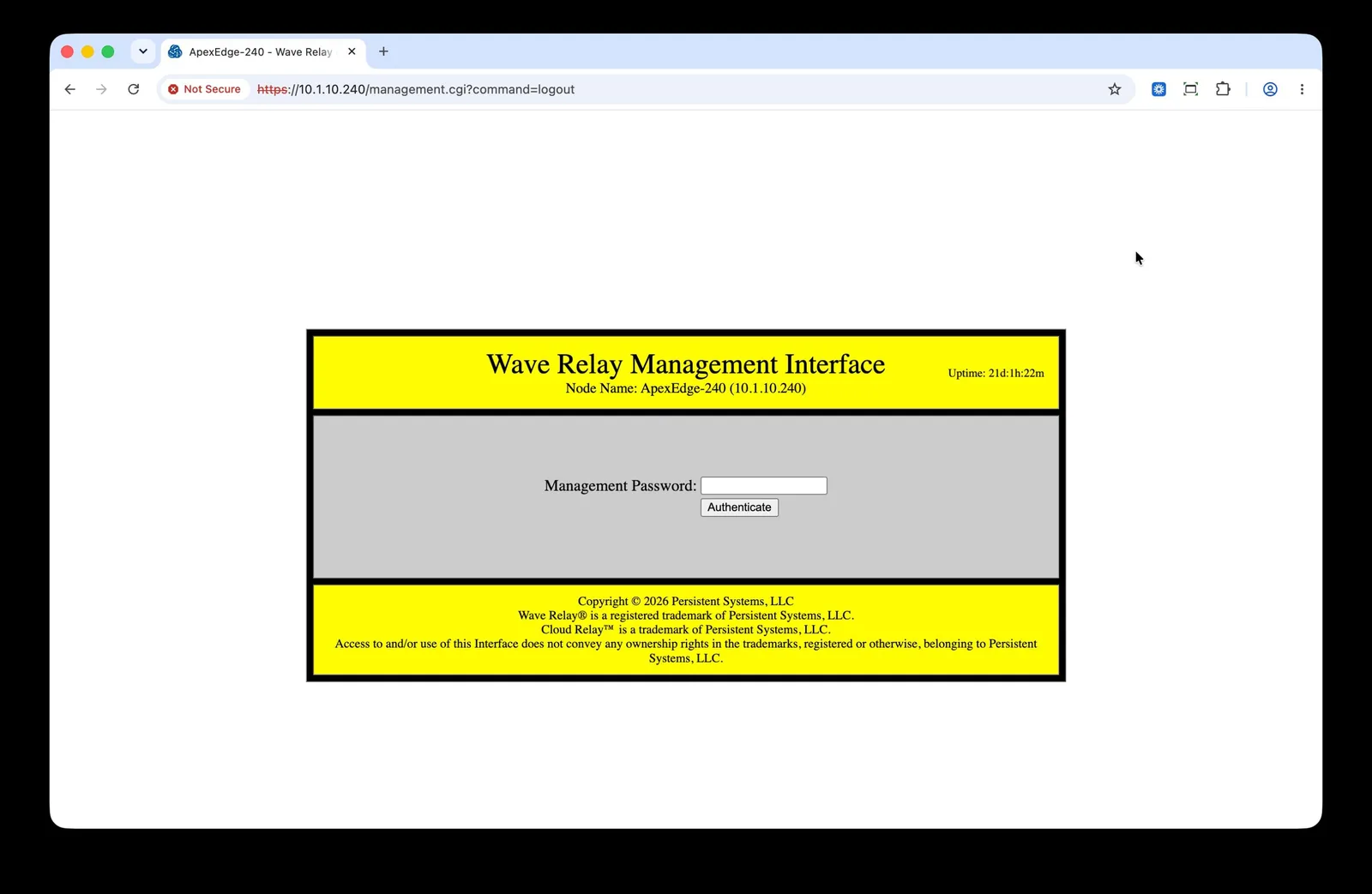The image size is (1372, 894).
Task: Click the tab's Wave Relay favicon
Action: point(175,51)
